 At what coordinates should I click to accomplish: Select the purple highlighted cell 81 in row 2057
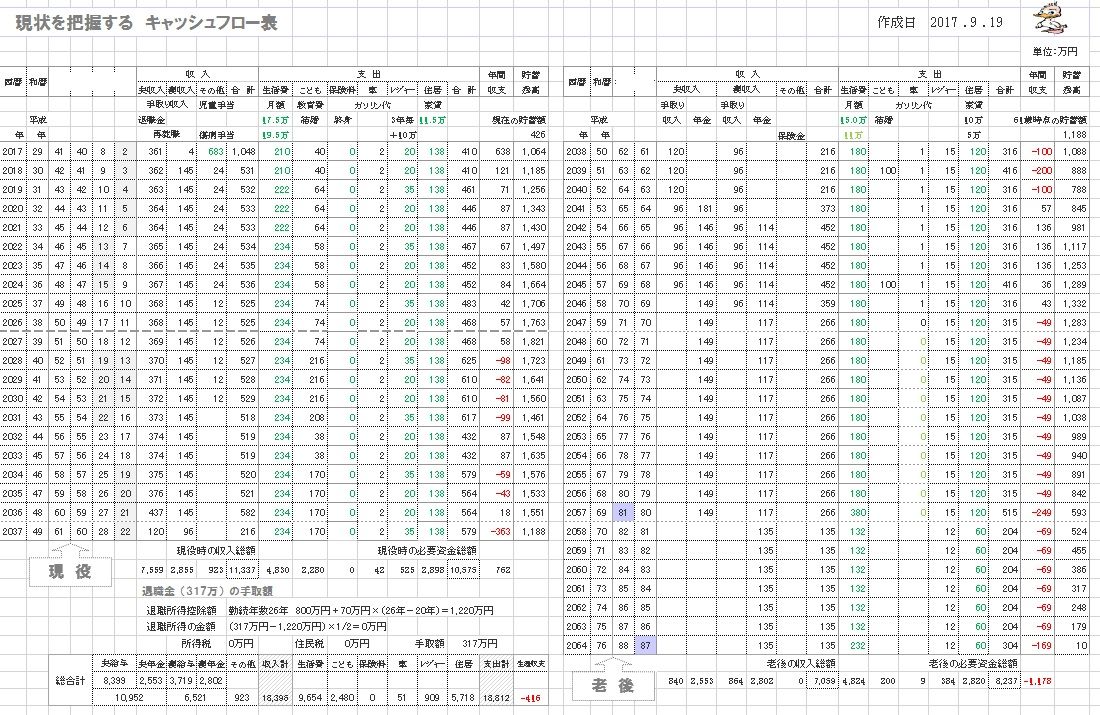coord(623,512)
